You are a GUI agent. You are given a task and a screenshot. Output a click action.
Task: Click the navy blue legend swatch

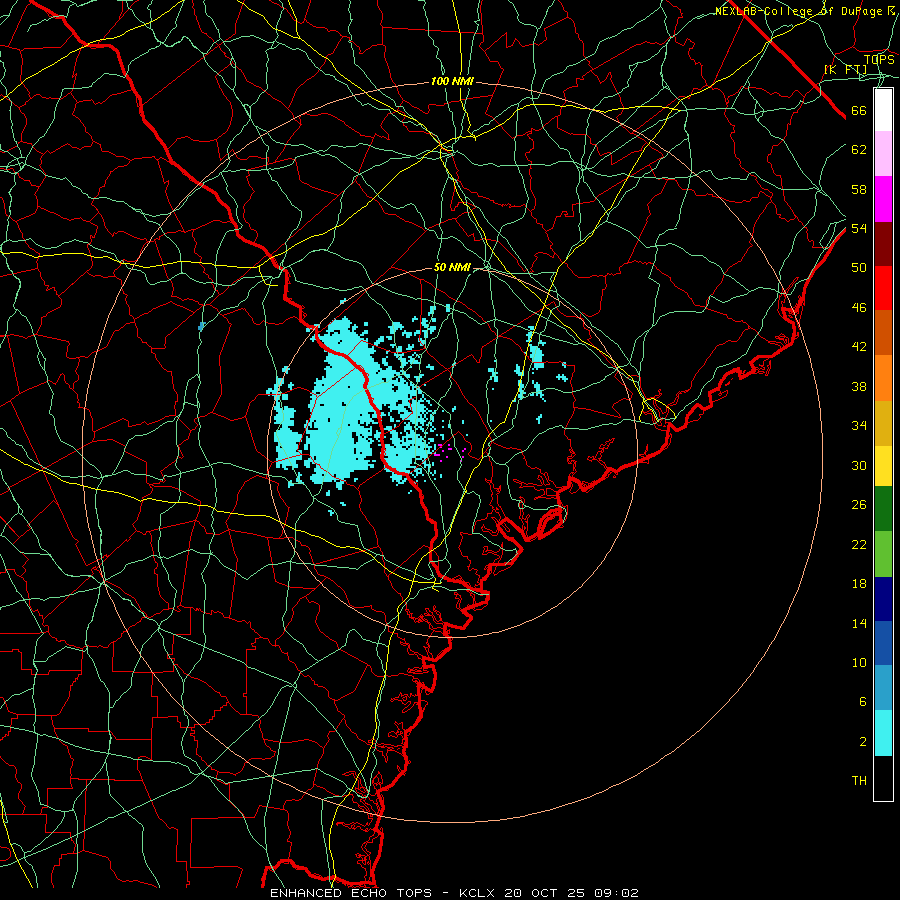883,599
